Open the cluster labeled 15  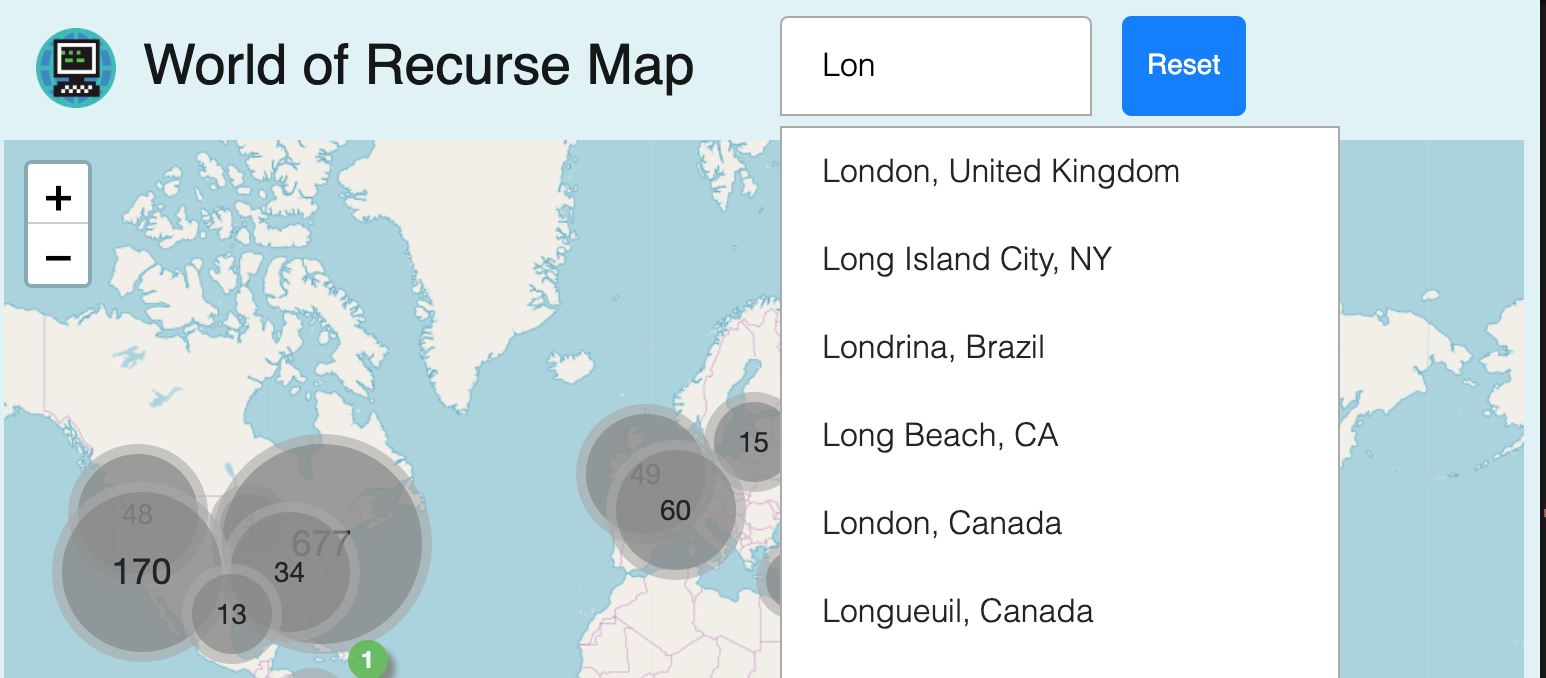coord(753,442)
